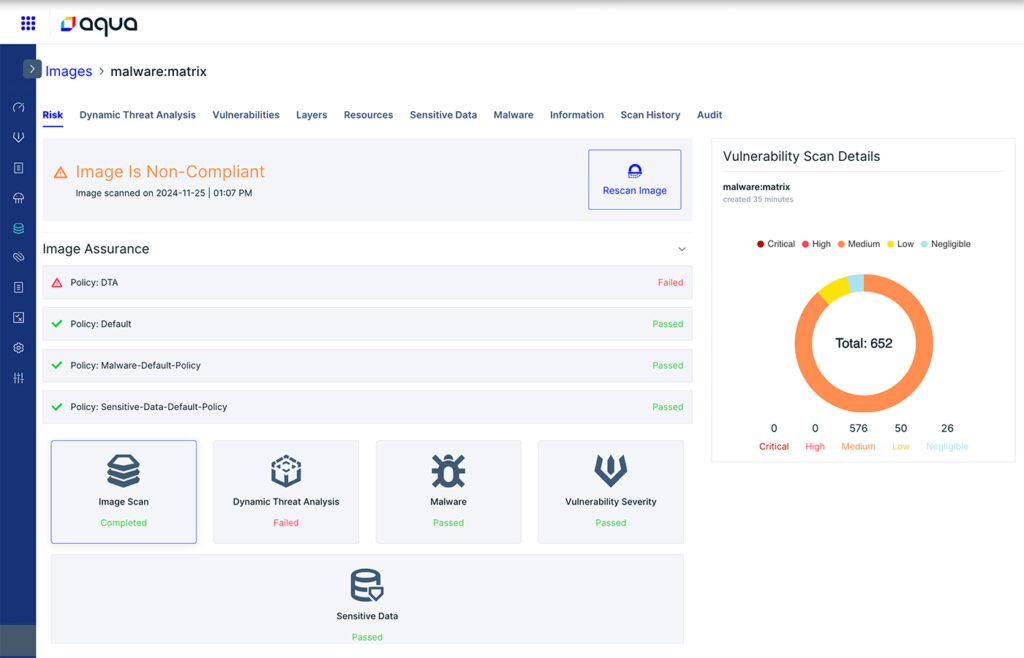Viewport: 1024px width, 658px height.
Task: Open the Dynamic Threat Analysis tile
Action: (286, 492)
